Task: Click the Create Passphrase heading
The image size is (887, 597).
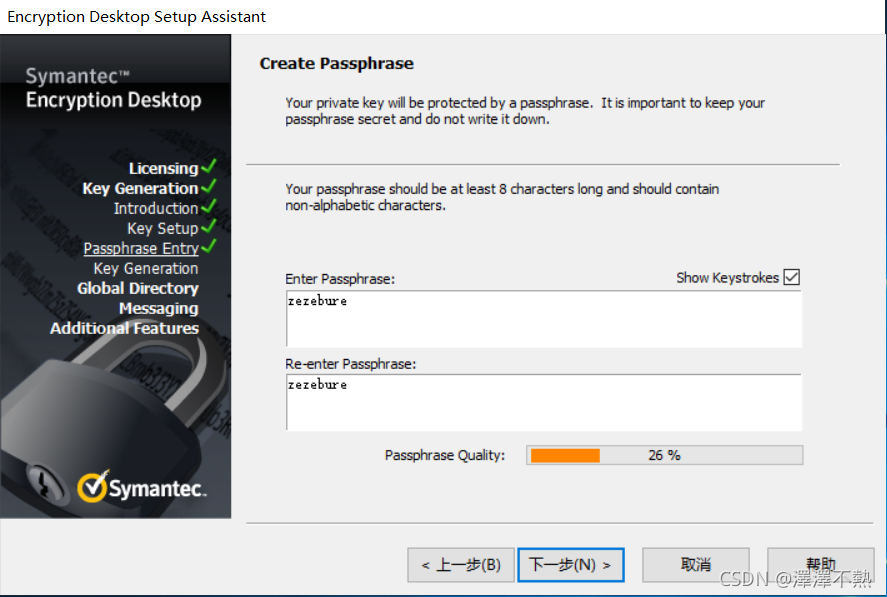Action: [337, 63]
